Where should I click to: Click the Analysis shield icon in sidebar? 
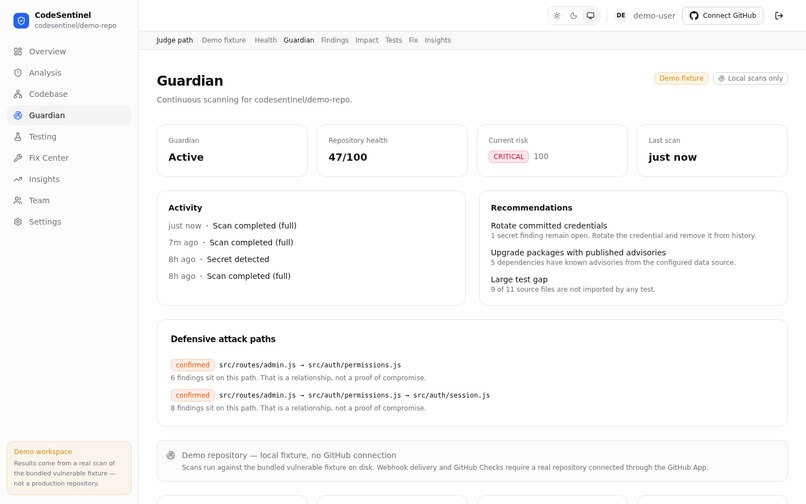[18, 73]
